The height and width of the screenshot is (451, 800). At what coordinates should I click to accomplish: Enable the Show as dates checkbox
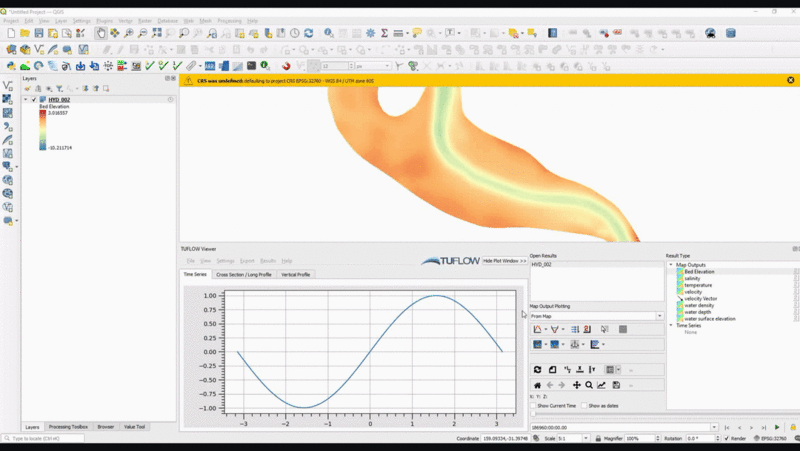point(585,406)
